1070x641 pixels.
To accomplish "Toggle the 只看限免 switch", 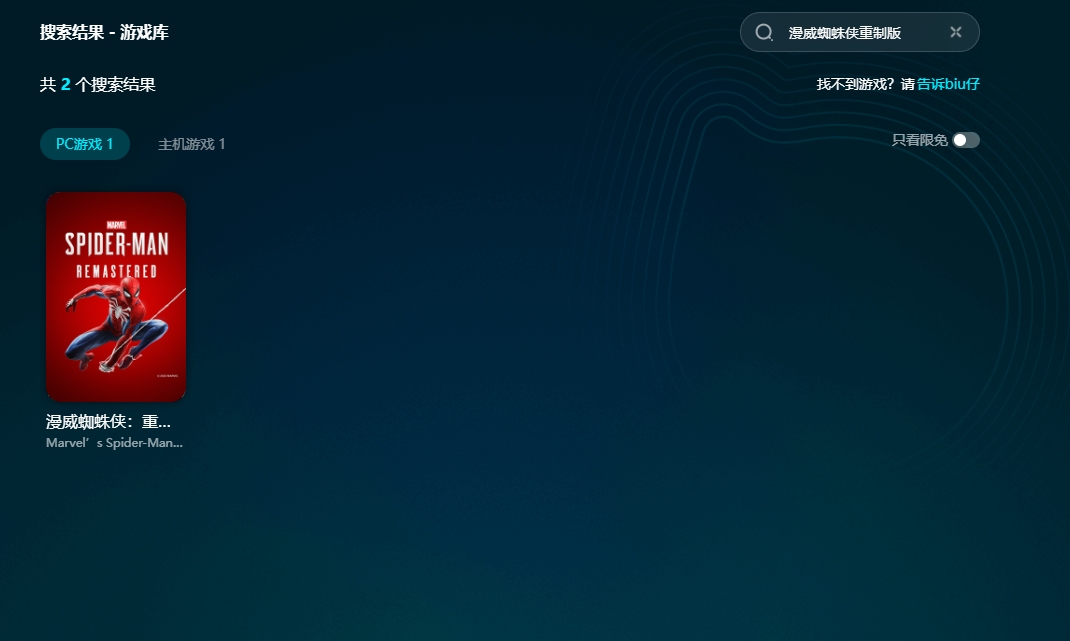I will tap(966, 140).
